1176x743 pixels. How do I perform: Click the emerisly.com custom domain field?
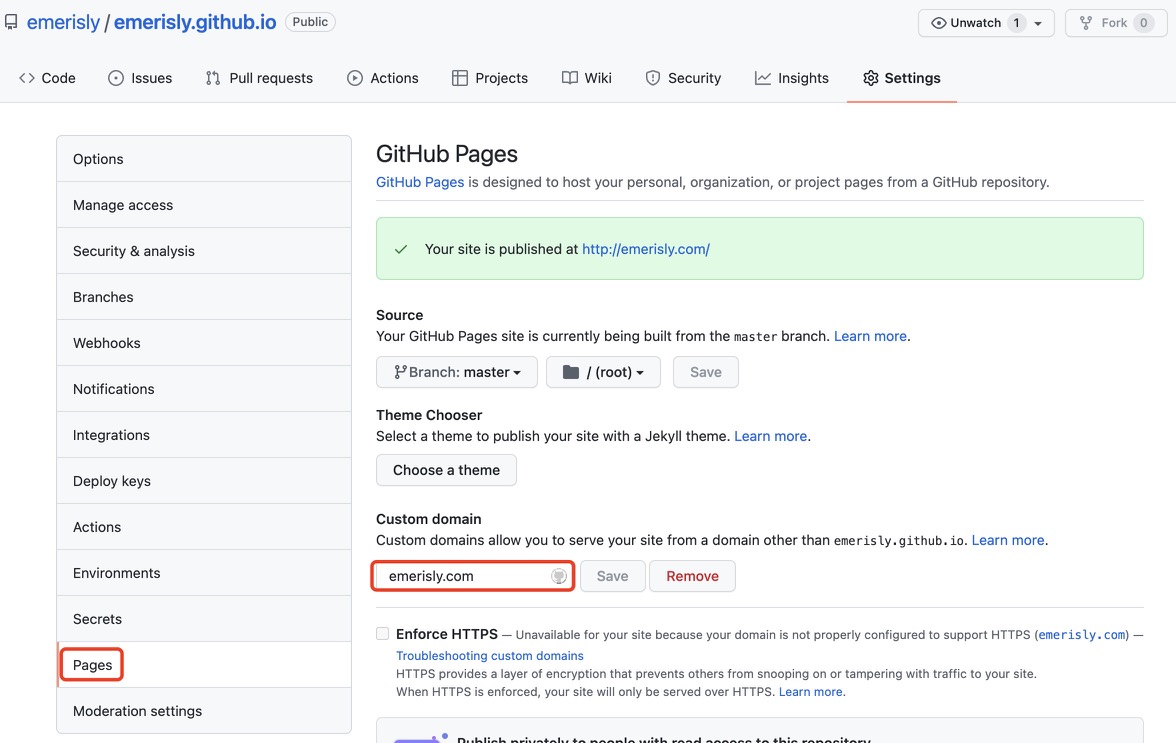[x=465, y=576]
